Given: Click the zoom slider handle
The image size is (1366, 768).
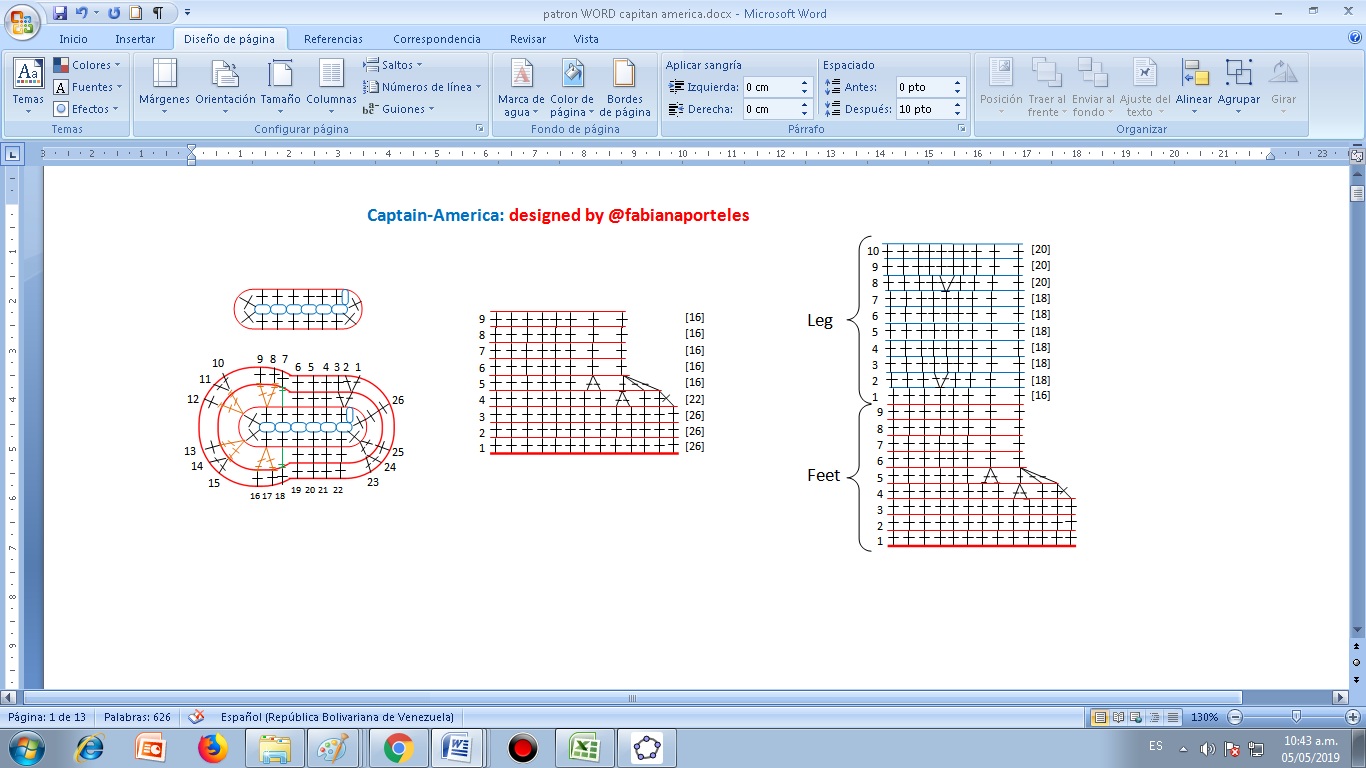Looking at the screenshot, I should pyautogui.click(x=1296, y=717).
